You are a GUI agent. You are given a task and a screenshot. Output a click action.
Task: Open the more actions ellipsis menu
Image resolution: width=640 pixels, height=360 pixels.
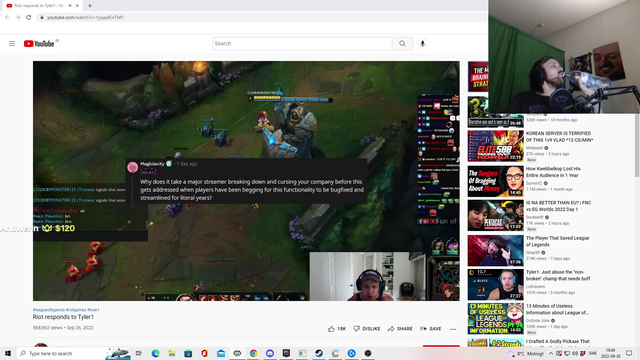pos(453,329)
